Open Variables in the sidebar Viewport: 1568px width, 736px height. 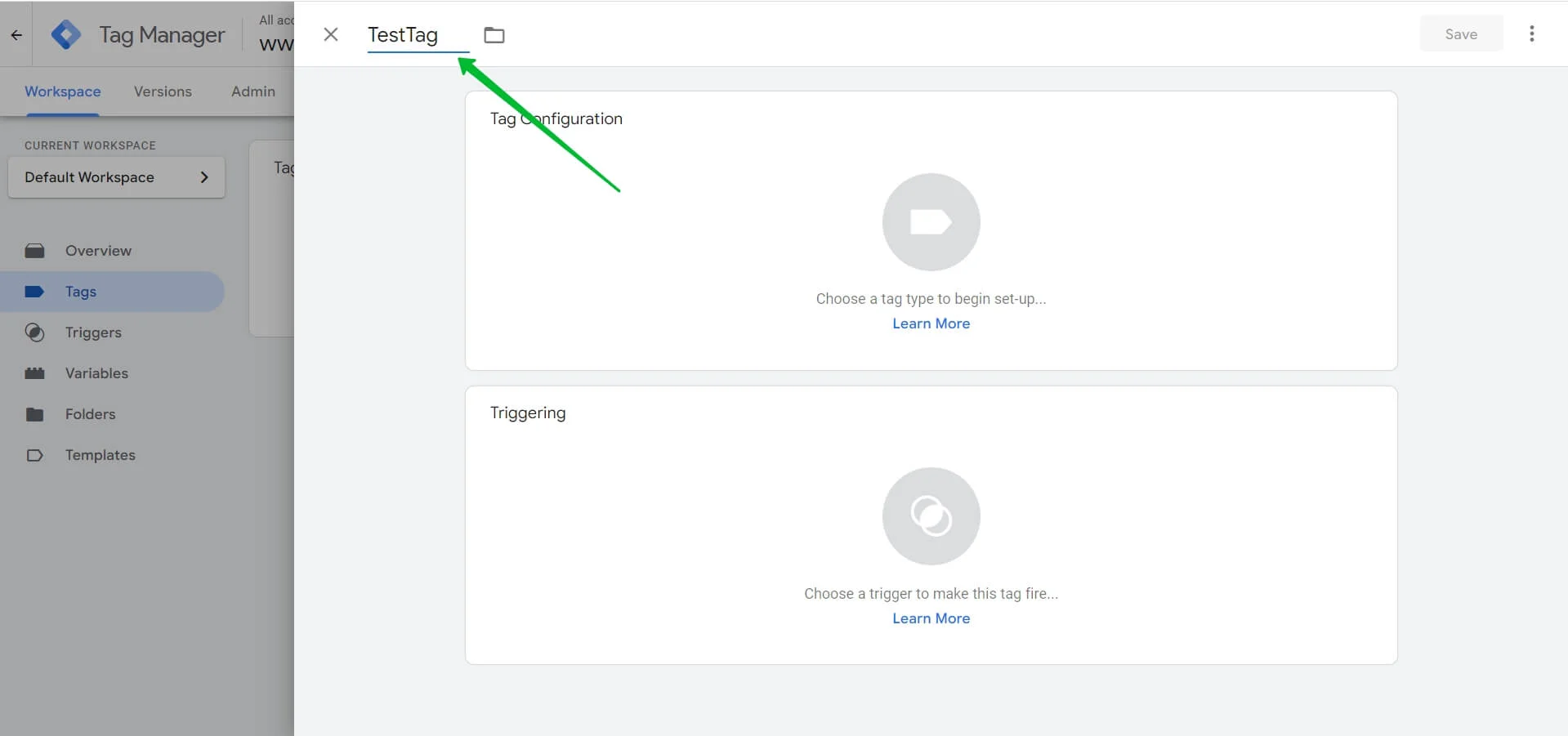tap(112, 373)
